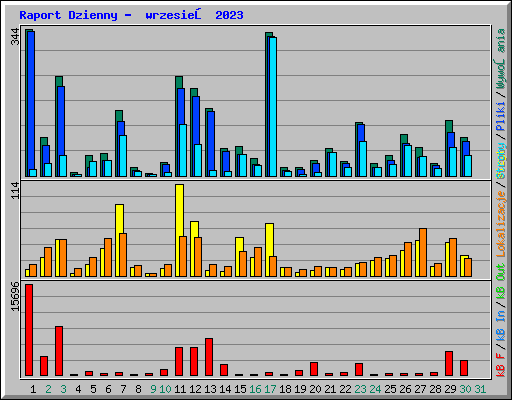Click the day 30 axis label
Image resolution: width=512 pixels, height=400 pixels.
[x=465, y=389]
